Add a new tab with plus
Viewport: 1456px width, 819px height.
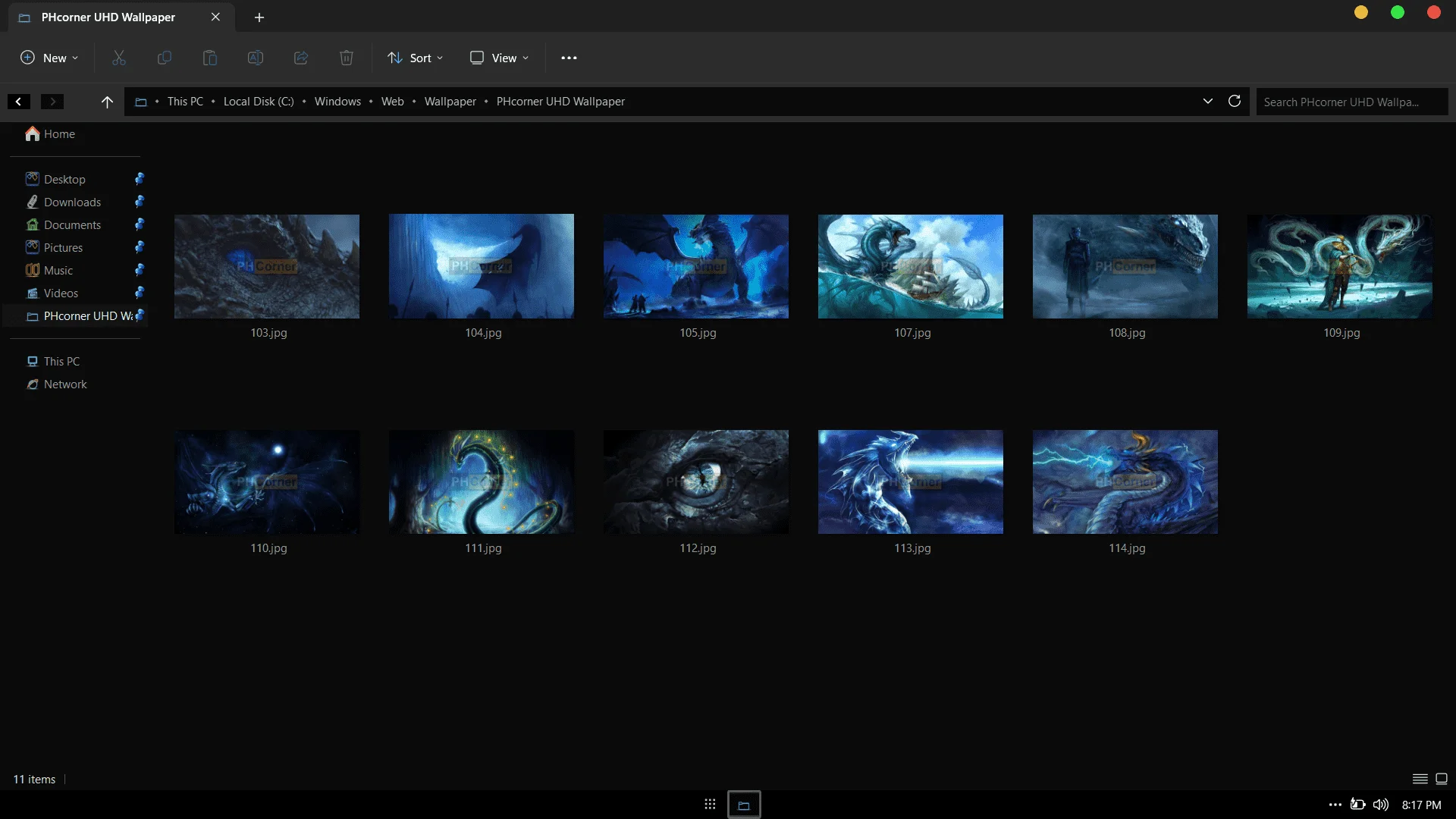[x=259, y=17]
